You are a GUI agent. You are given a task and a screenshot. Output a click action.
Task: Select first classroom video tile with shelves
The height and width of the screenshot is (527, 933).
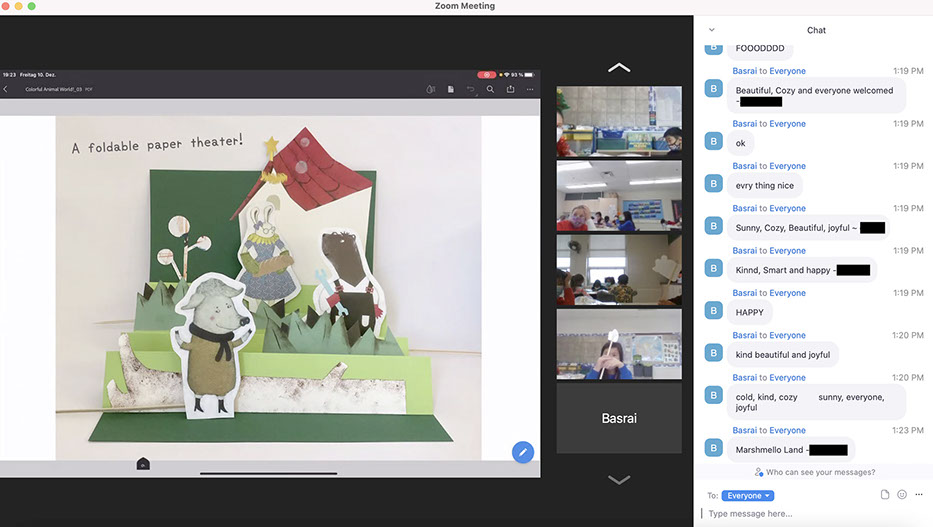tap(619, 121)
